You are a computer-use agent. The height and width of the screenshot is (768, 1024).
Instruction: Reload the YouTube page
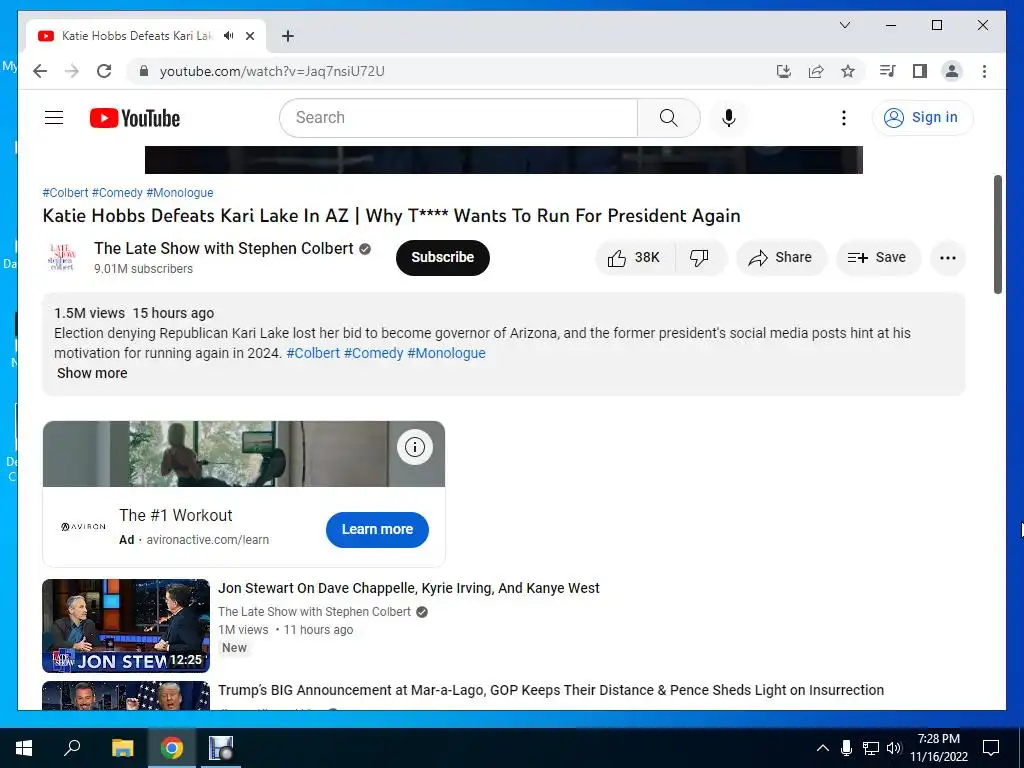[104, 71]
